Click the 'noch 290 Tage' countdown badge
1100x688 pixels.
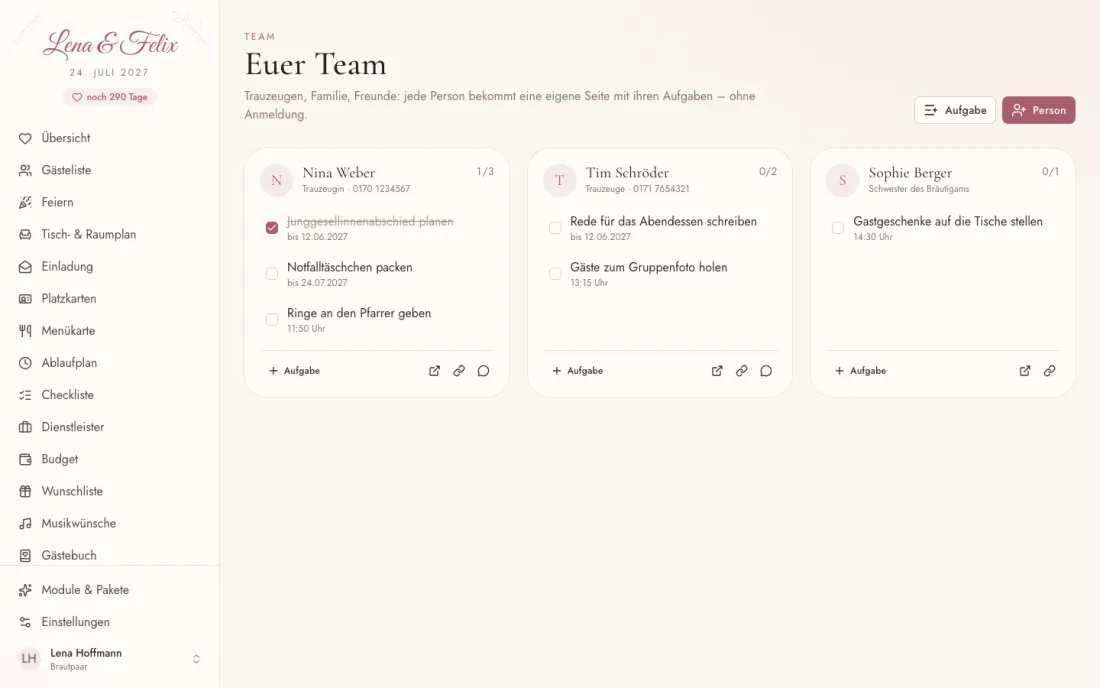110,97
